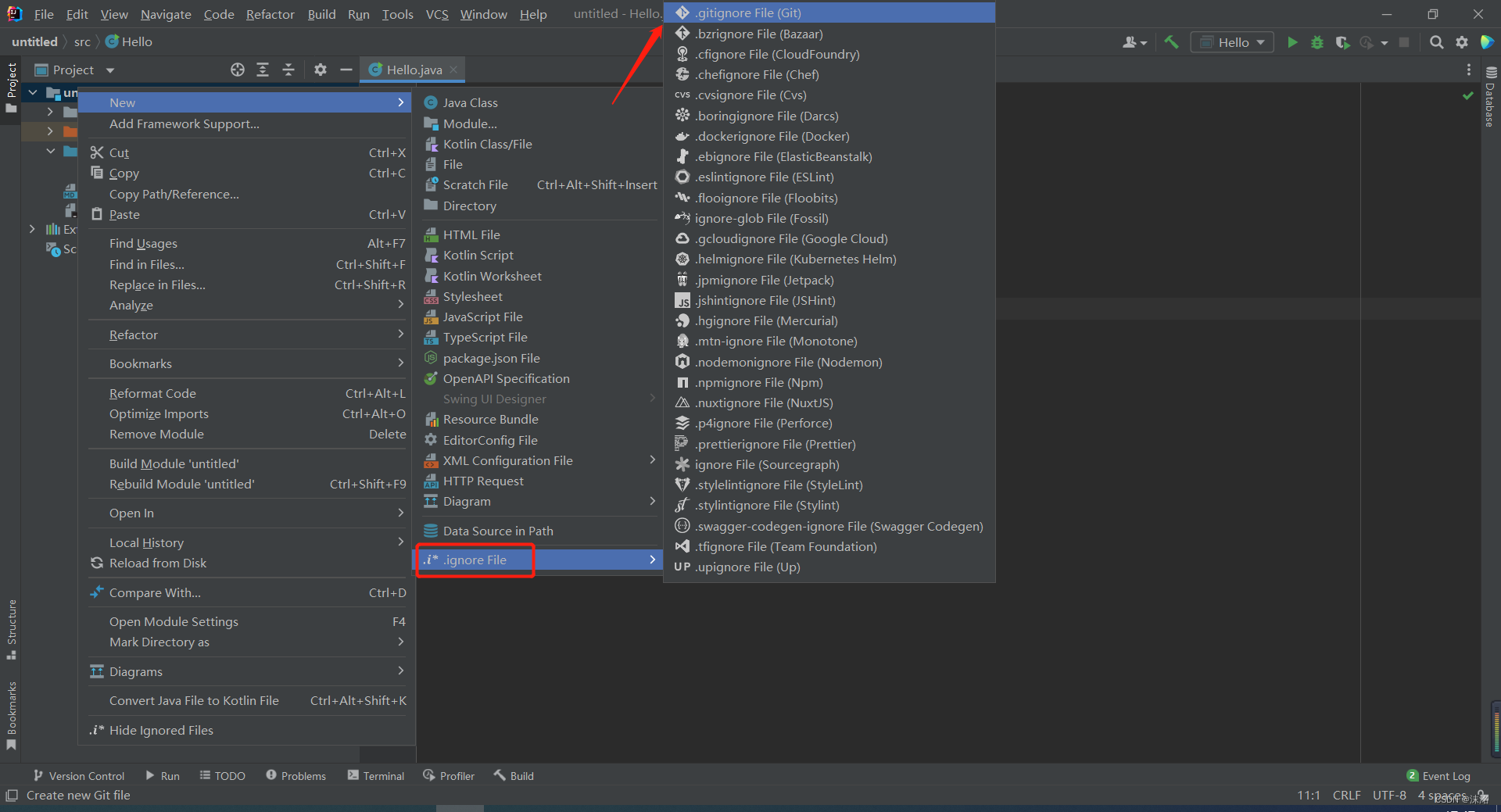Open the TODO tool window
Screen dimensions: 1501x812
(222, 775)
